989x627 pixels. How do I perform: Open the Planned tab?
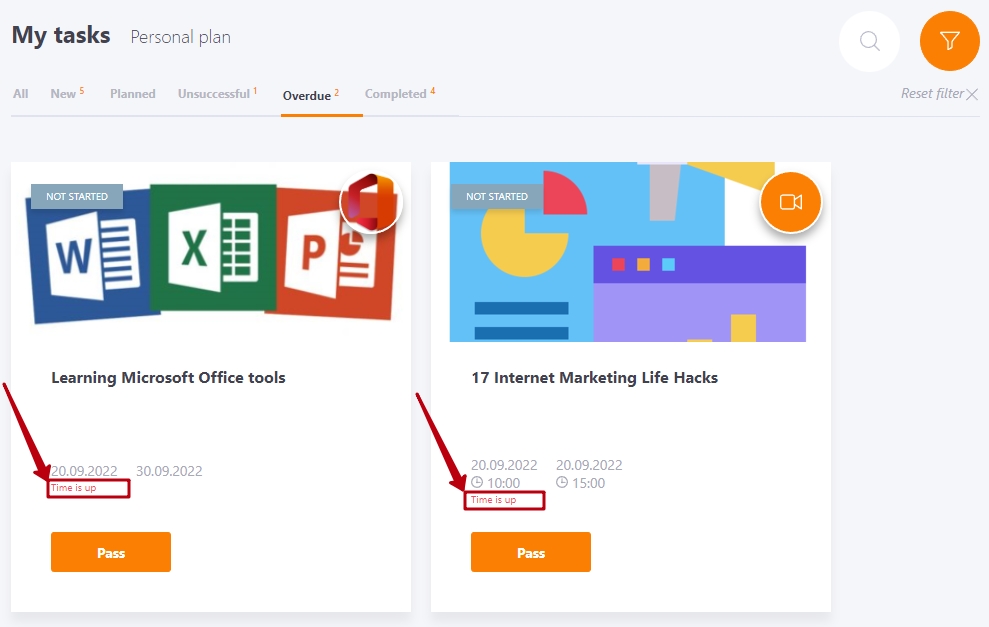pos(132,94)
